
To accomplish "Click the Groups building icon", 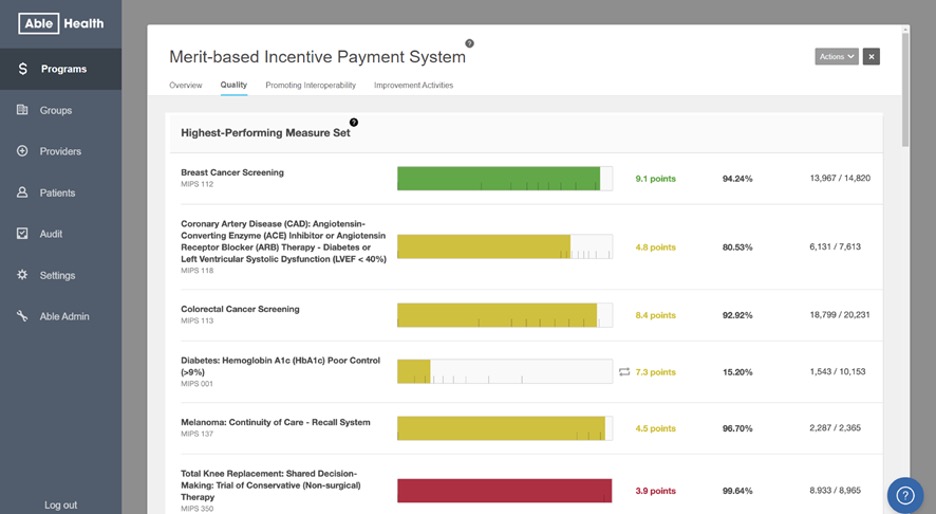I will 22,110.
